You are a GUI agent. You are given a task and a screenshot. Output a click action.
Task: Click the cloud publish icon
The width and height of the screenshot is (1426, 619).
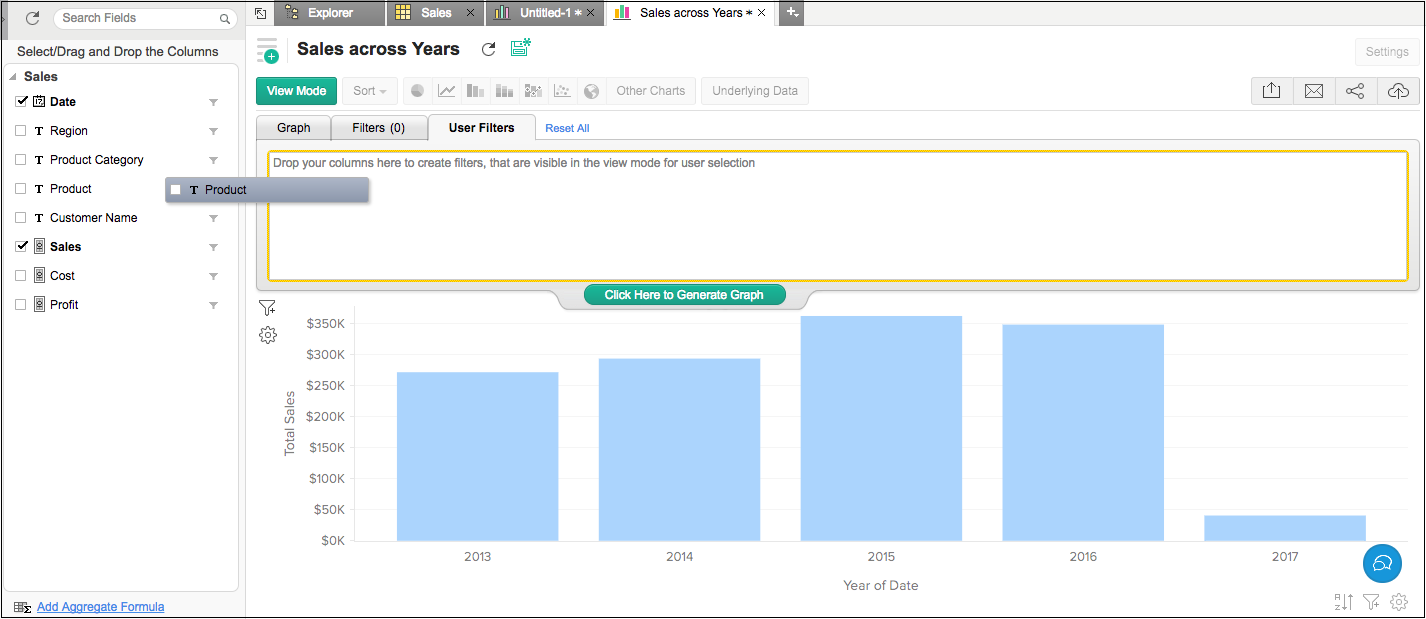point(1398,91)
